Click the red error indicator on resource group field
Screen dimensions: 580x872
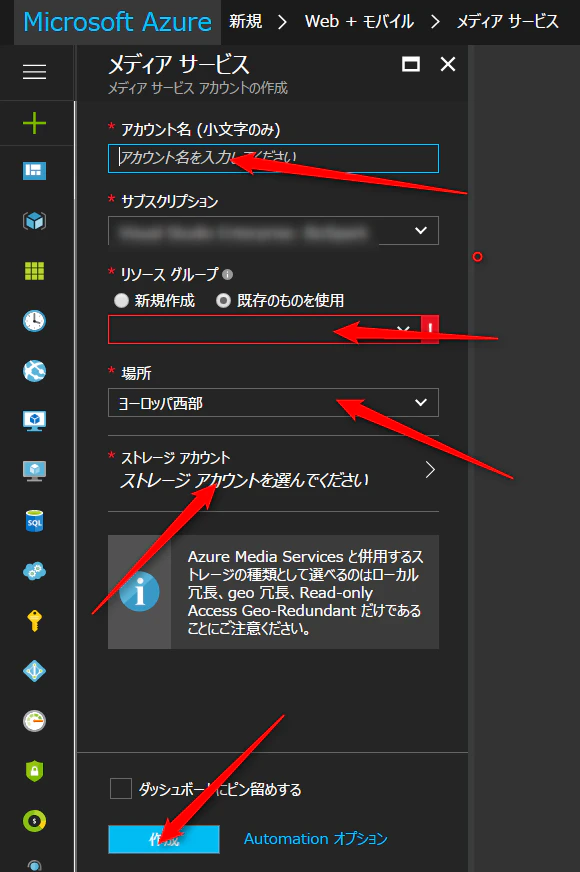[430, 329]
